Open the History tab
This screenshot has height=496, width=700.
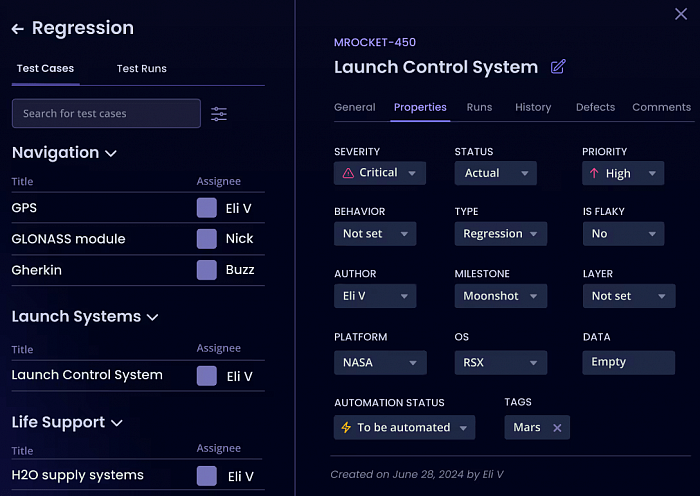click(x=533, y=107)
